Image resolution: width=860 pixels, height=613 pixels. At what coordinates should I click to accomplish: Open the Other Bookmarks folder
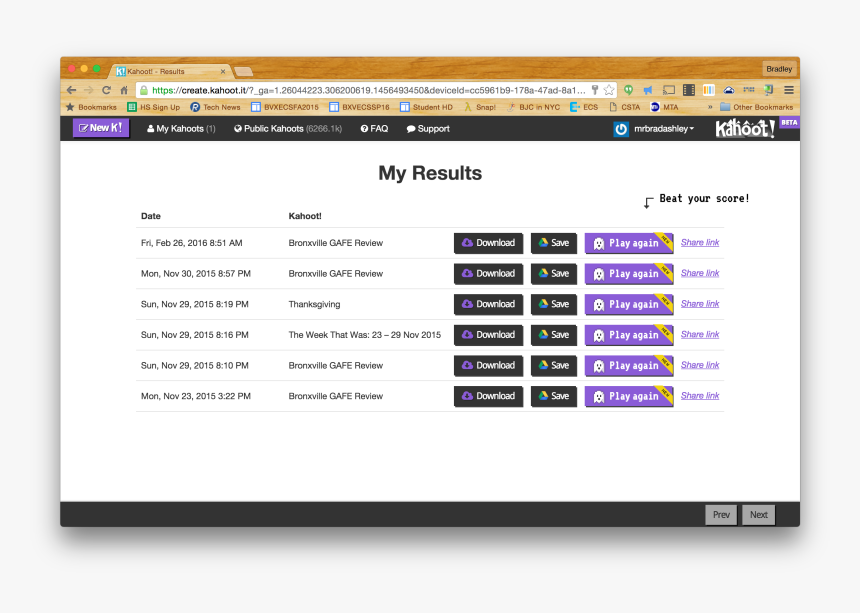click(756, 107)
